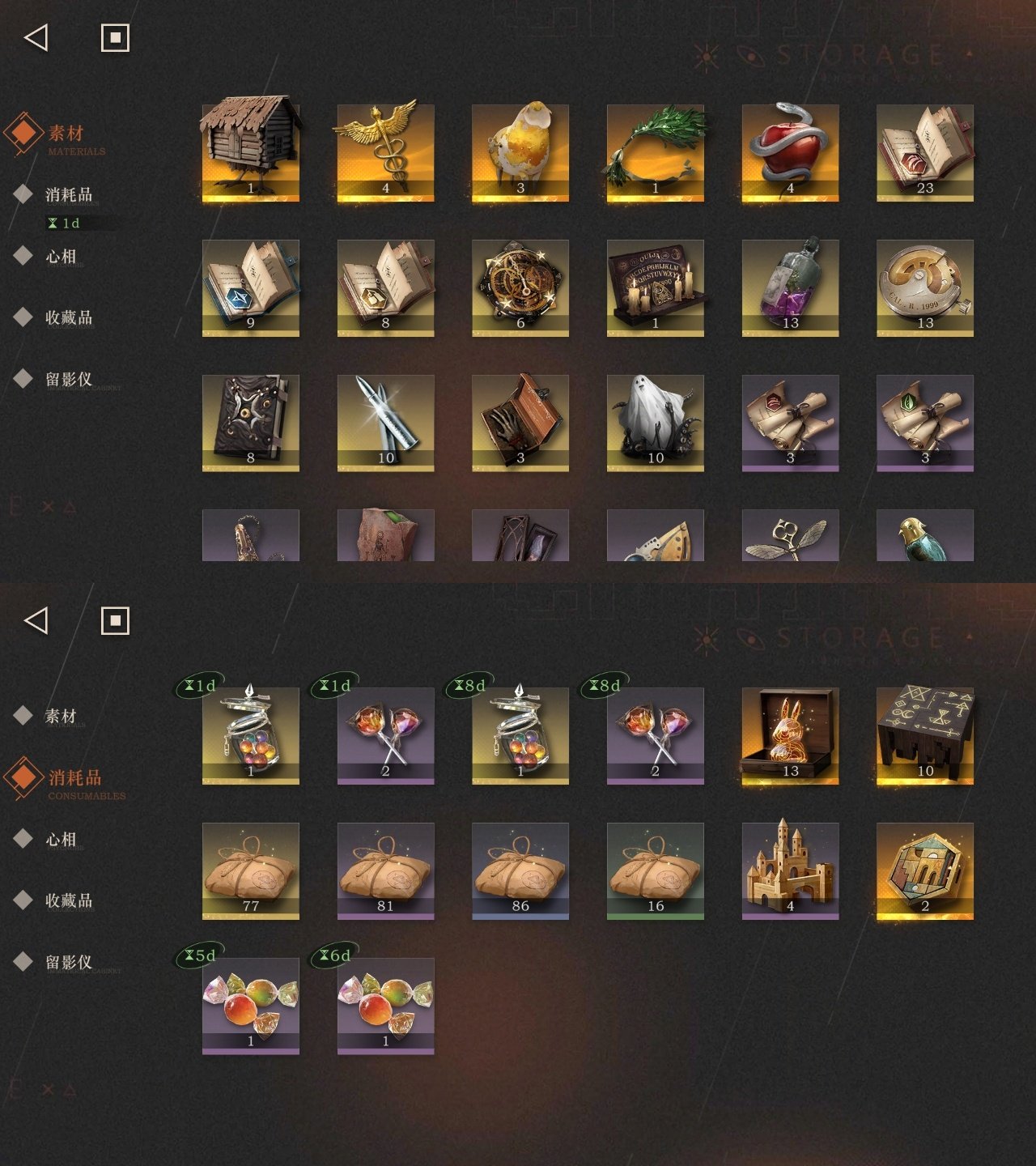Open the glowing rabbit box with count 13

point(790,735)
